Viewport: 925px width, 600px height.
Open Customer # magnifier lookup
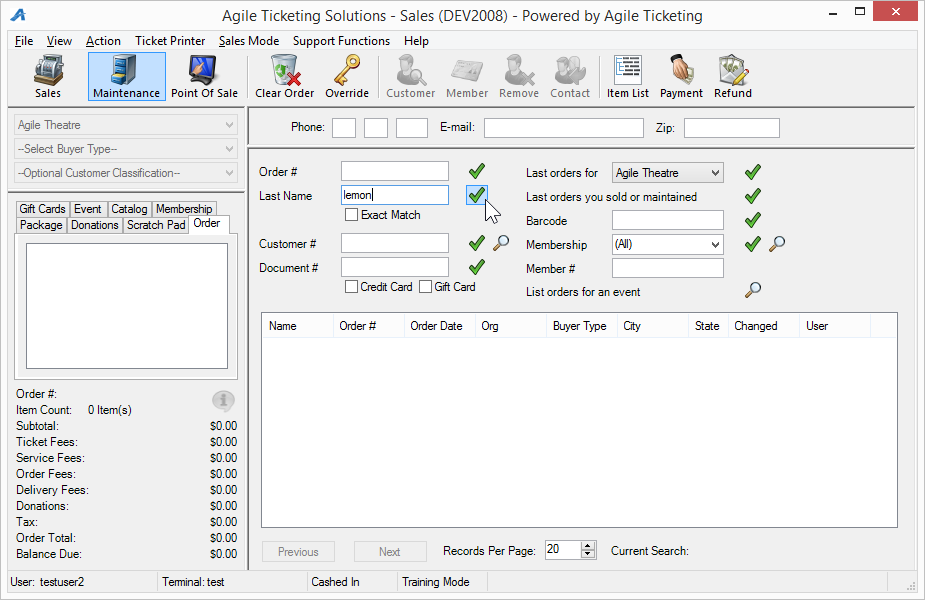[501, 242]
